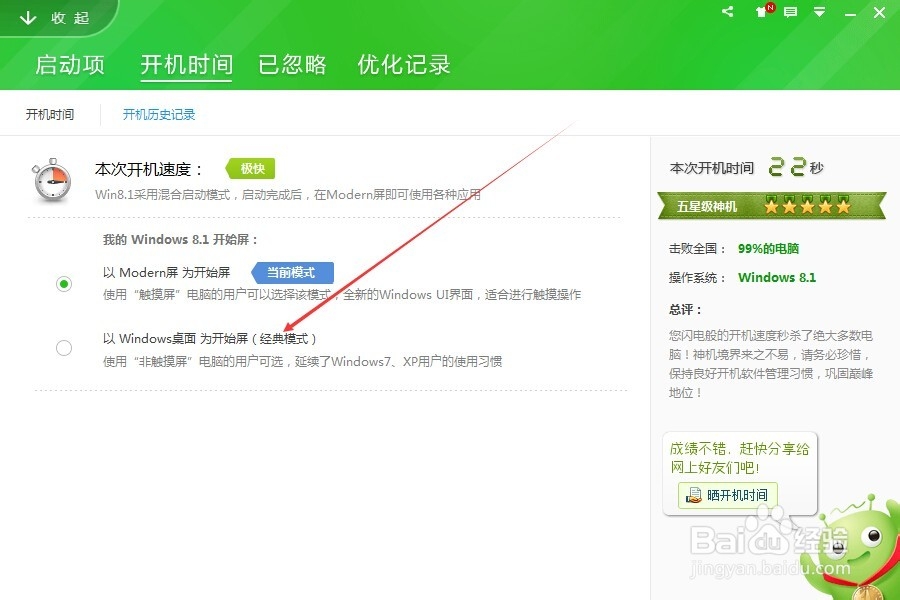
Task: Click the 晒开机时间 share button
Action: (x=727, y=495)
